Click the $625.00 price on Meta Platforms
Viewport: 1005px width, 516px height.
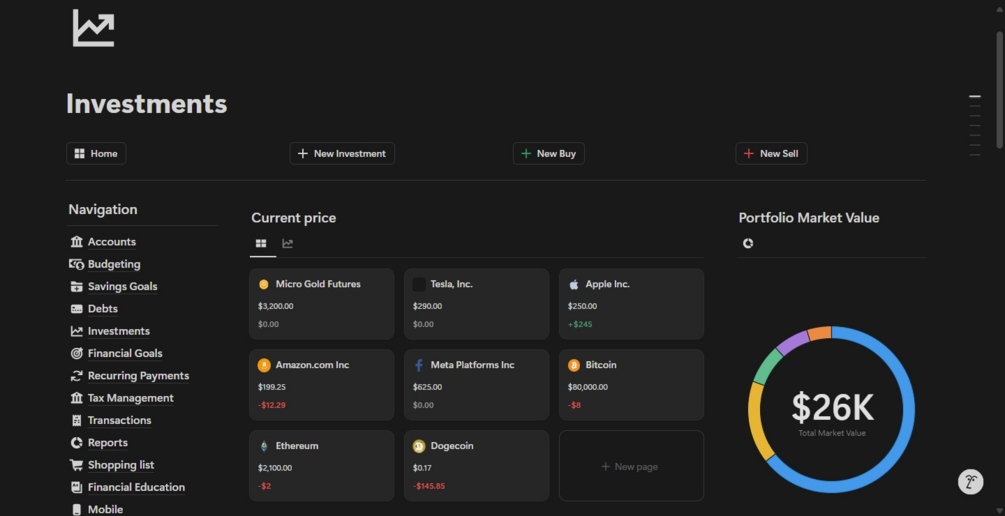pos(428,387)
